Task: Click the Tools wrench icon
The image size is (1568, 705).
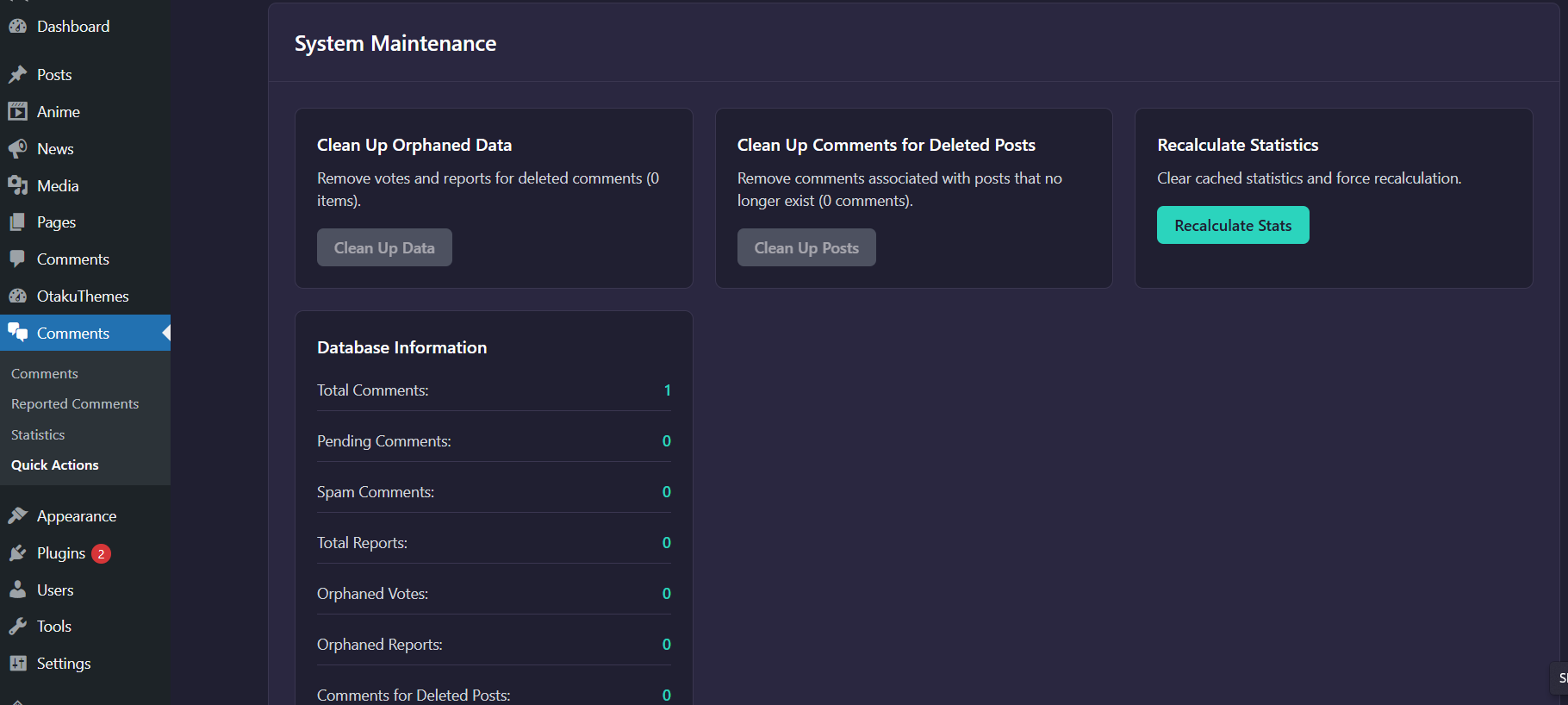Action: click(x=17, y=627)
